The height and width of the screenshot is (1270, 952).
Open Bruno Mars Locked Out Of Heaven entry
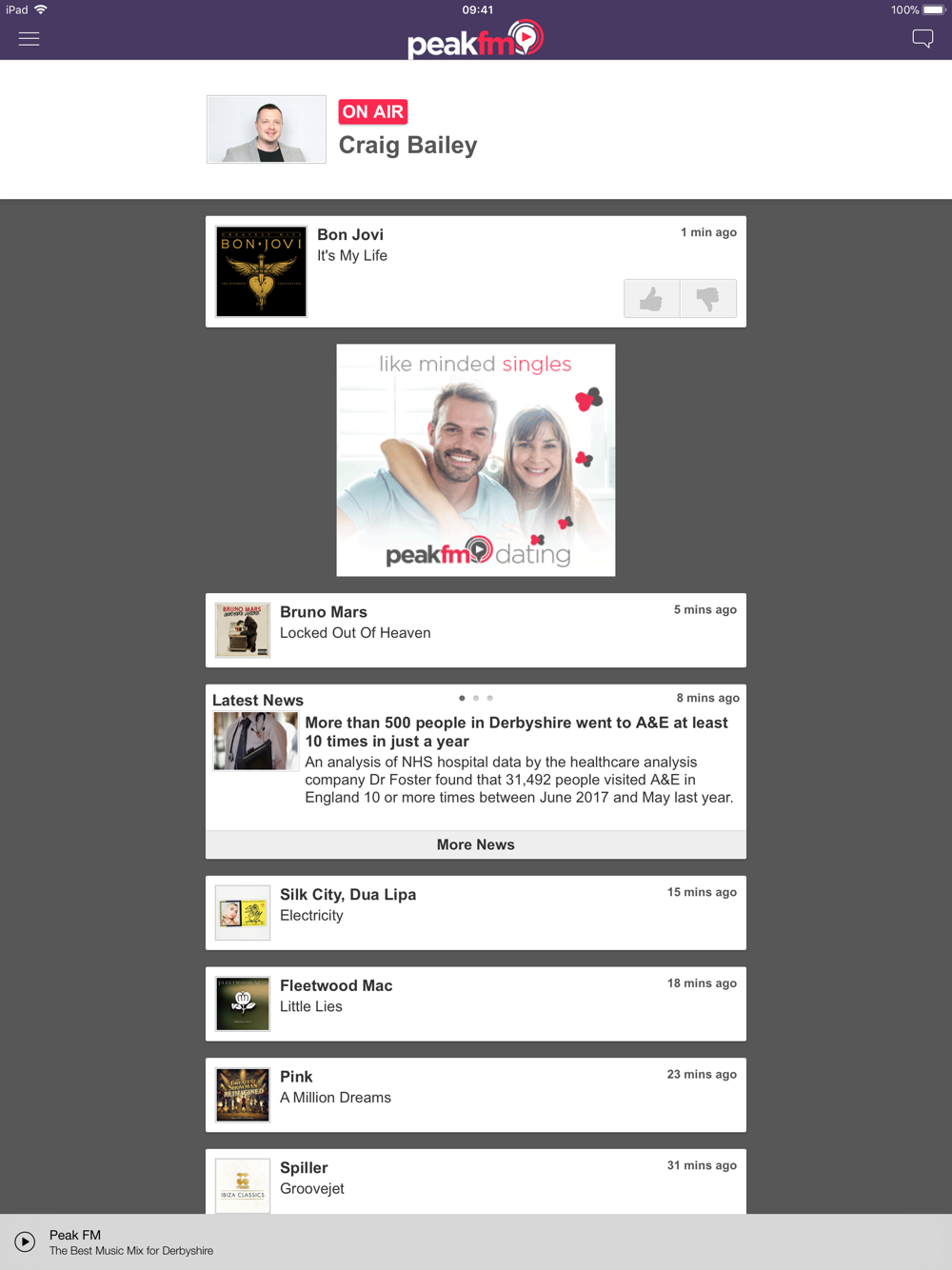coord(476,630)
